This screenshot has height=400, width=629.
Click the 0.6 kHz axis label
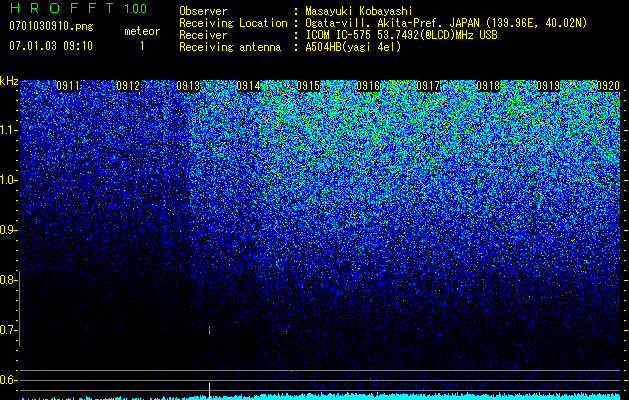8,380
